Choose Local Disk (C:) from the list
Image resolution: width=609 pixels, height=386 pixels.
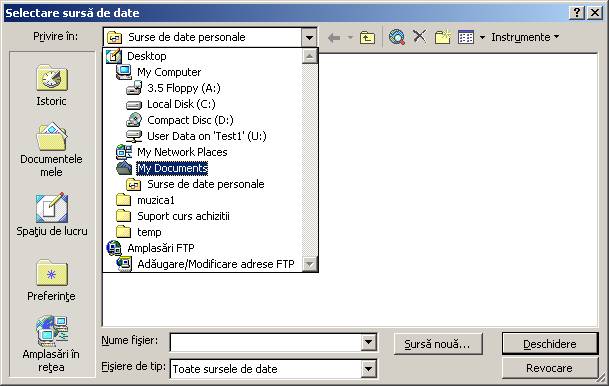coord(181,104)
